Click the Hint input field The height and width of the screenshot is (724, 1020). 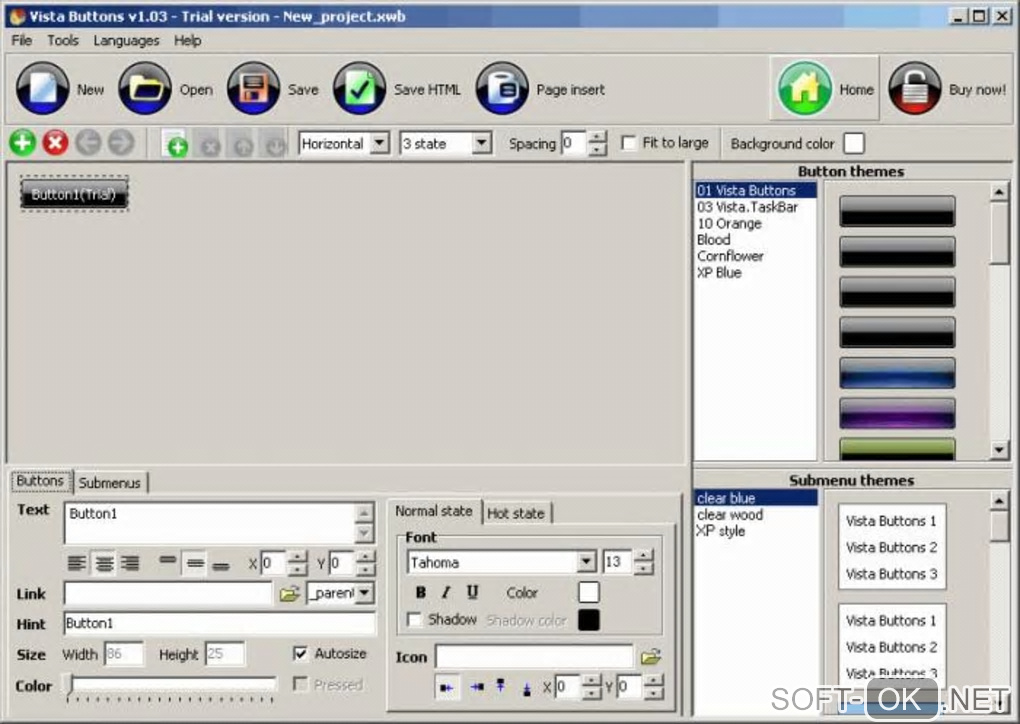coord(220,623)
